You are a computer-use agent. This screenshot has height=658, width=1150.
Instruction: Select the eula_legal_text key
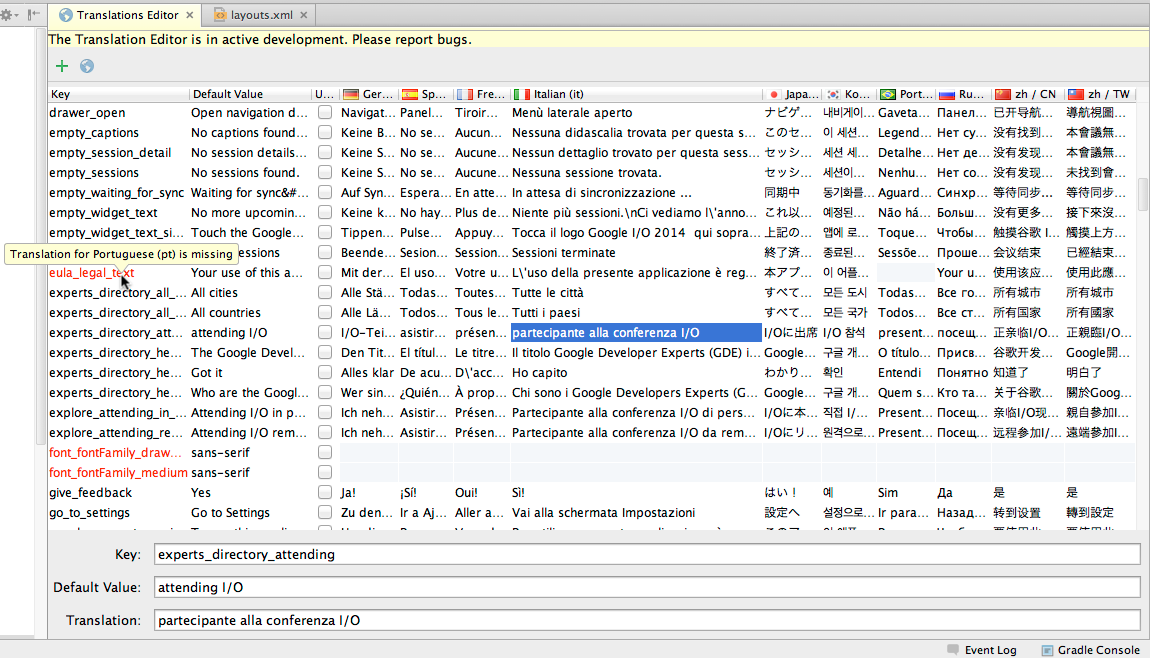click(92, 272)
